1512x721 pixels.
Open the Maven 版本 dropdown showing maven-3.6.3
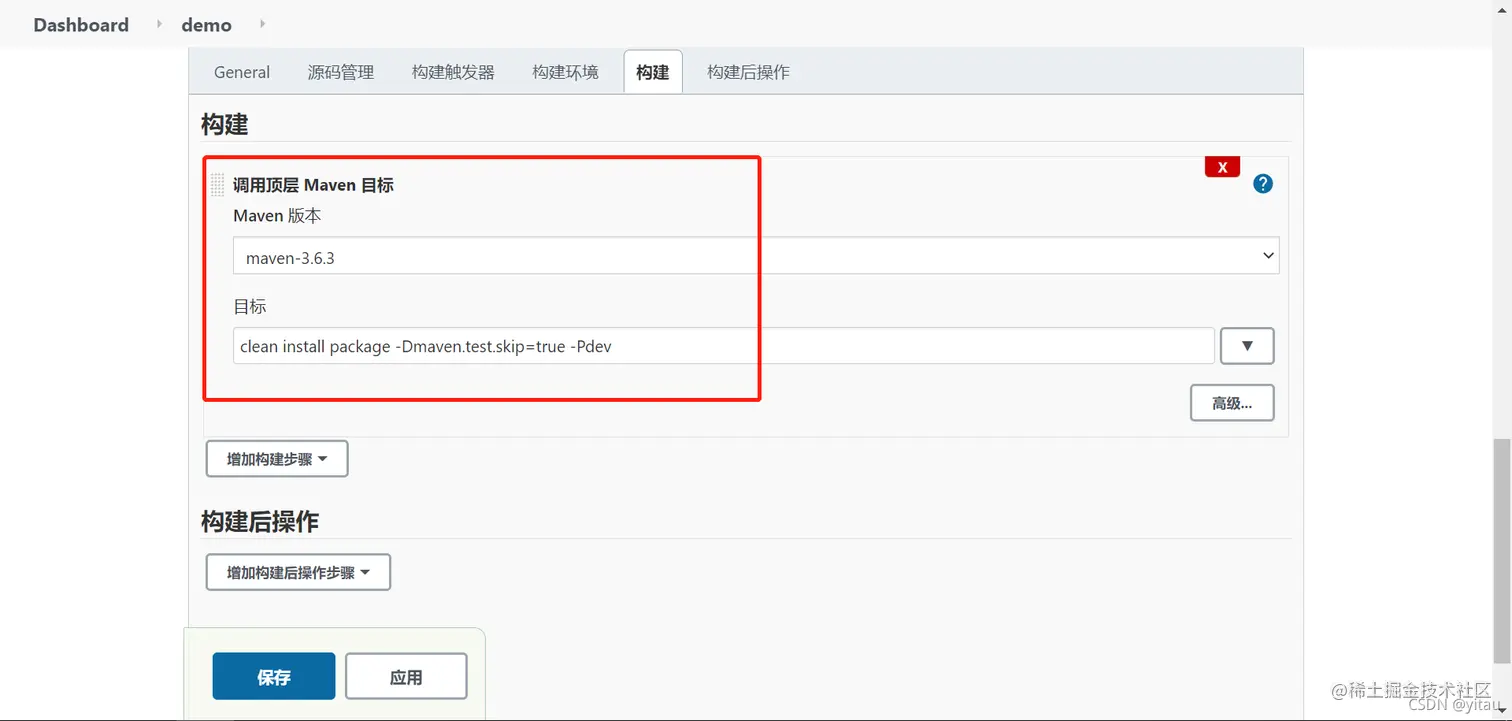tap(756, 256)
